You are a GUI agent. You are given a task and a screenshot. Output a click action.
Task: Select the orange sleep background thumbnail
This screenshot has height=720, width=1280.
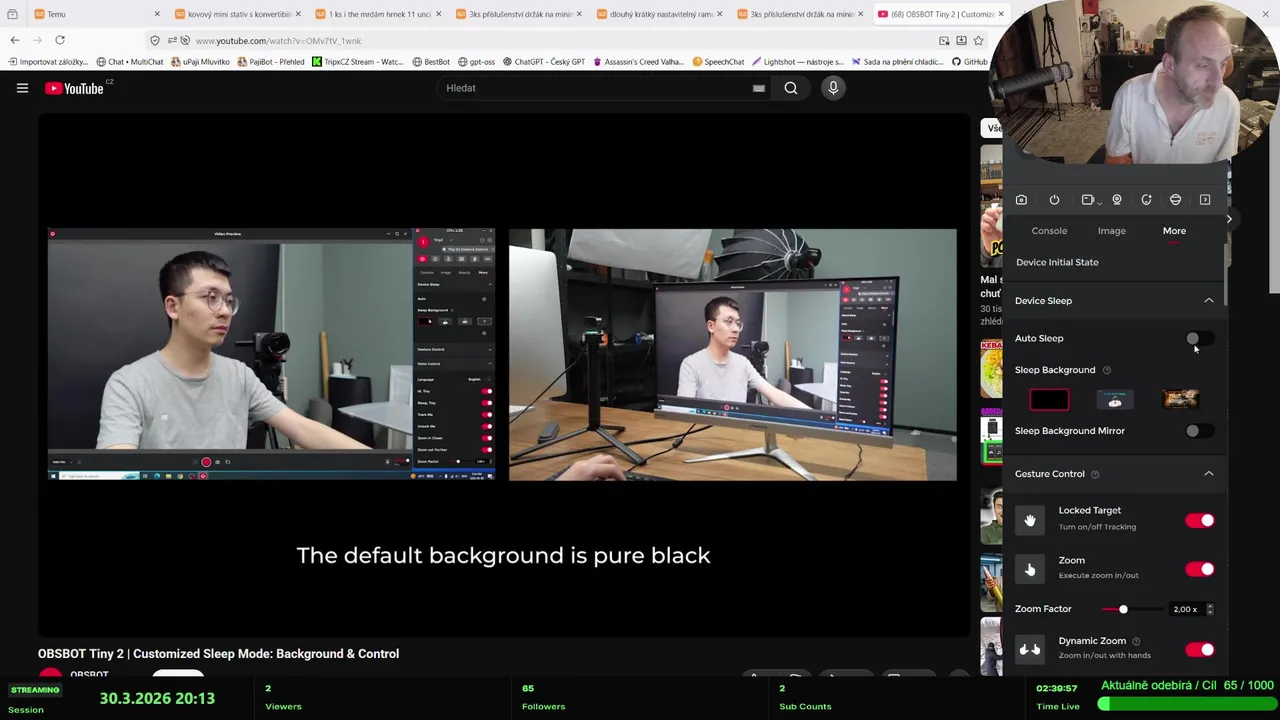pyautogui.click(x=1180, y=400)
